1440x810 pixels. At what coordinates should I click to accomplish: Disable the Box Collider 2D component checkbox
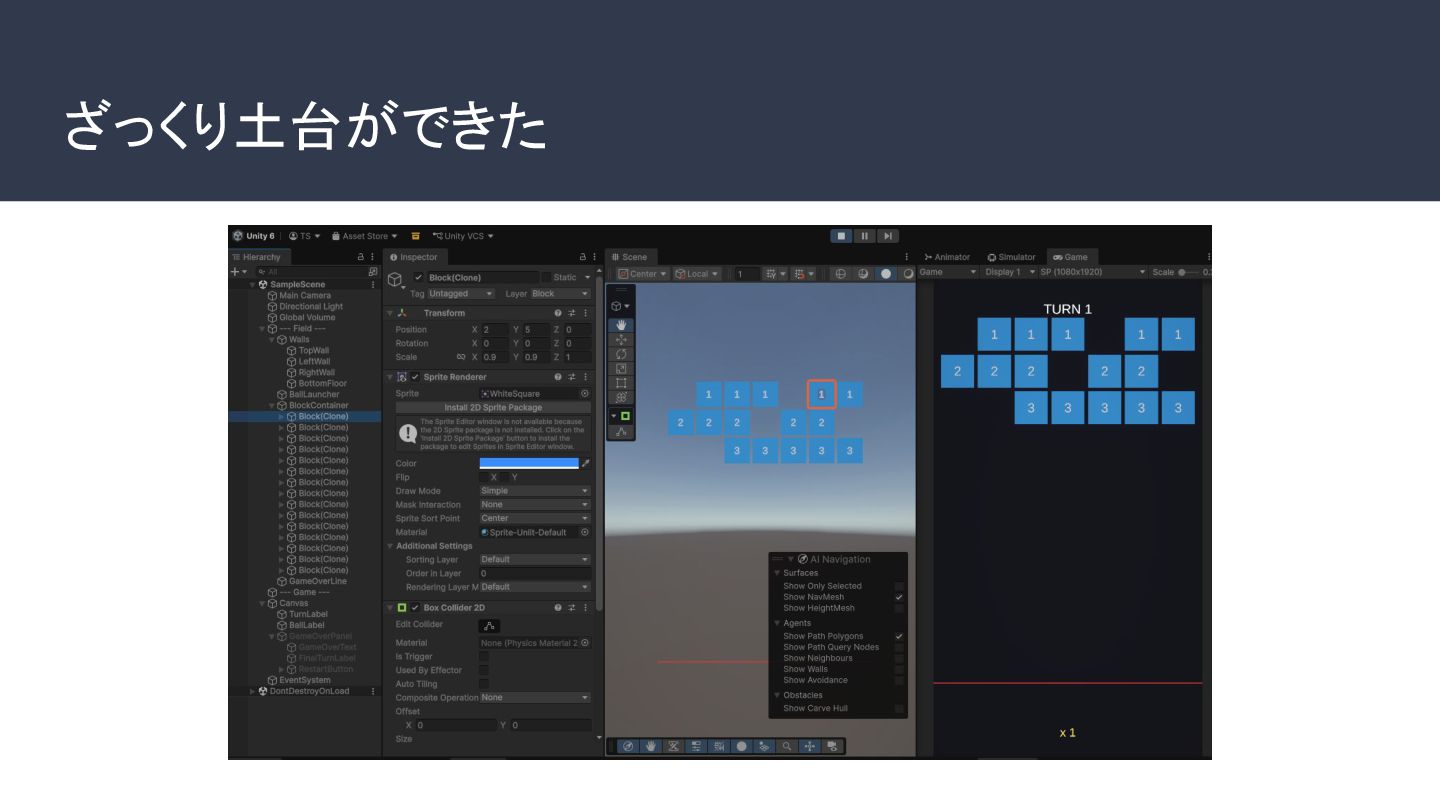pos(415,608)
